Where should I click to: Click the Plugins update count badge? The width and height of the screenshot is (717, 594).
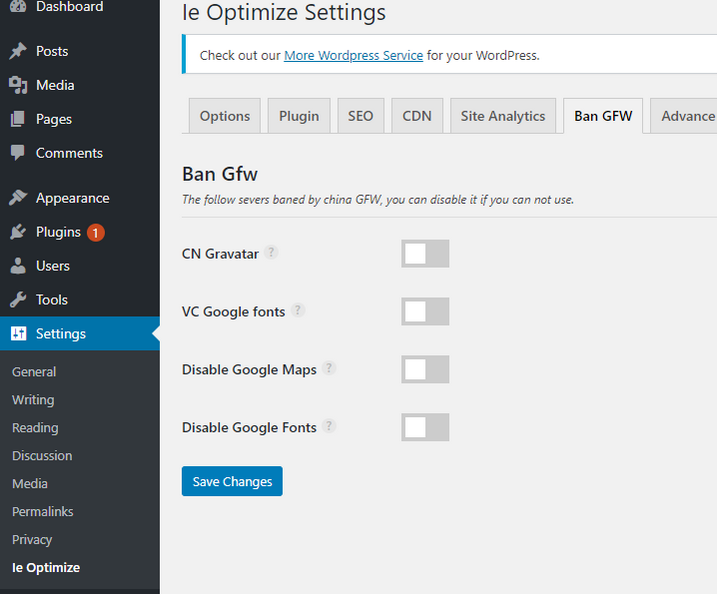(x=95, y=232)
